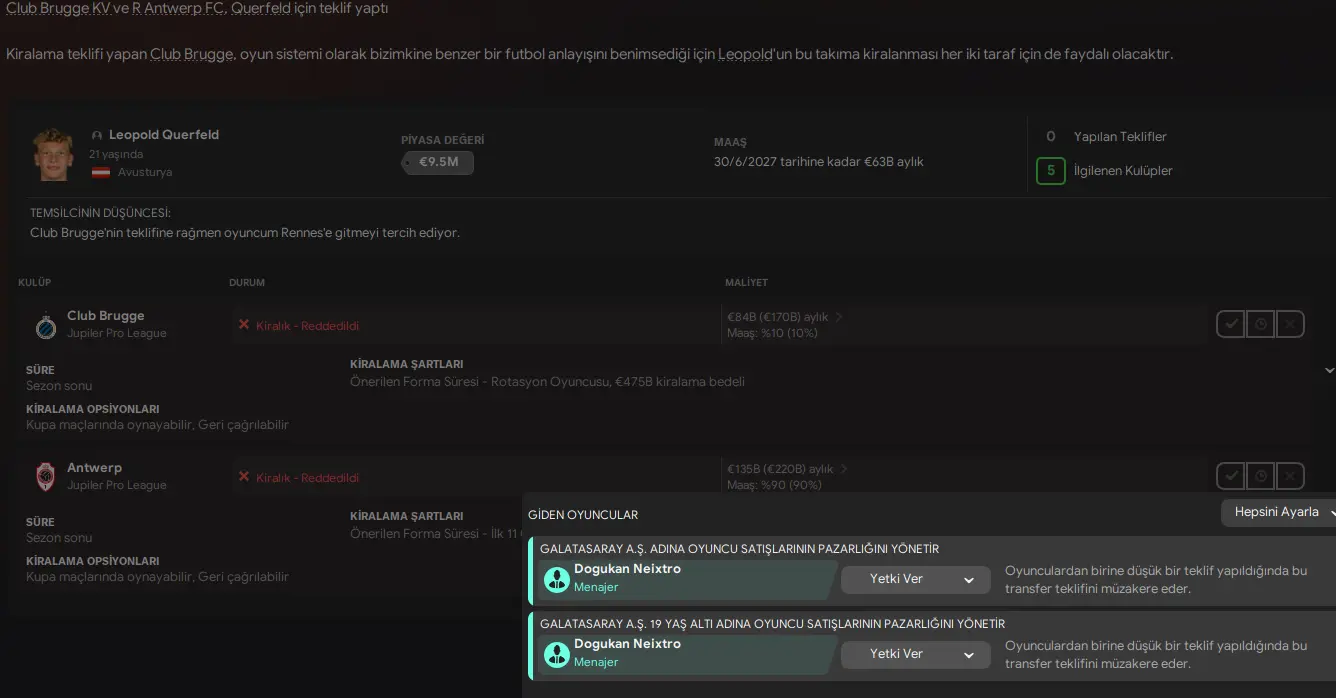Click the DURUM column header
The height and width of the screenshot is (698, 1336).
click(x=247, y=283)
